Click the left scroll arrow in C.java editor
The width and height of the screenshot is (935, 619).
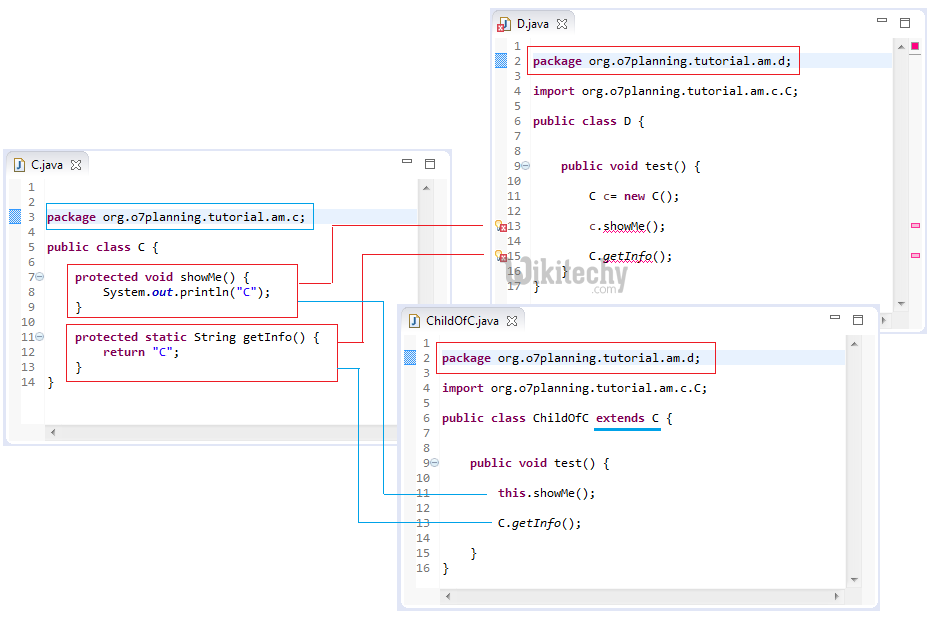tap(52, 432)
